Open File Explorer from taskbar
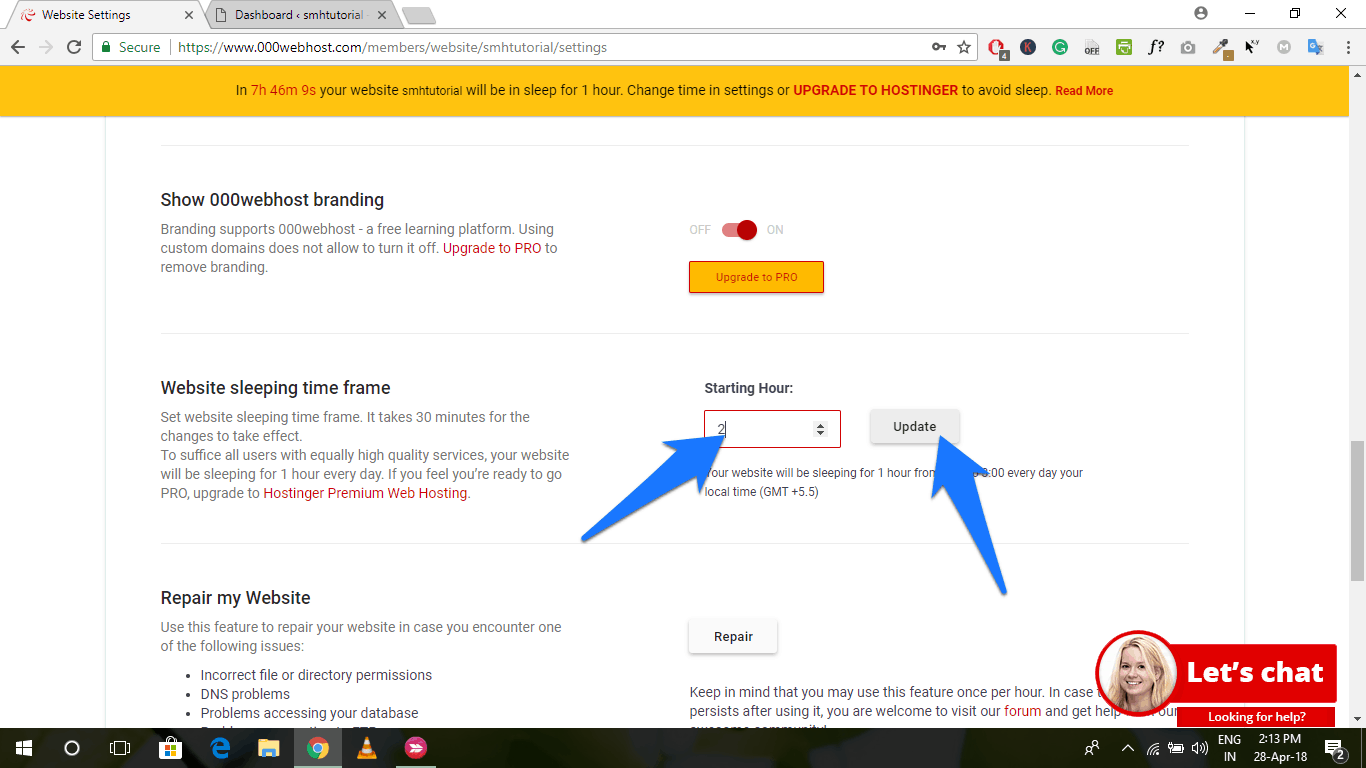The height and width of the screenshot is (768, 1366). [x=269, y=747]
